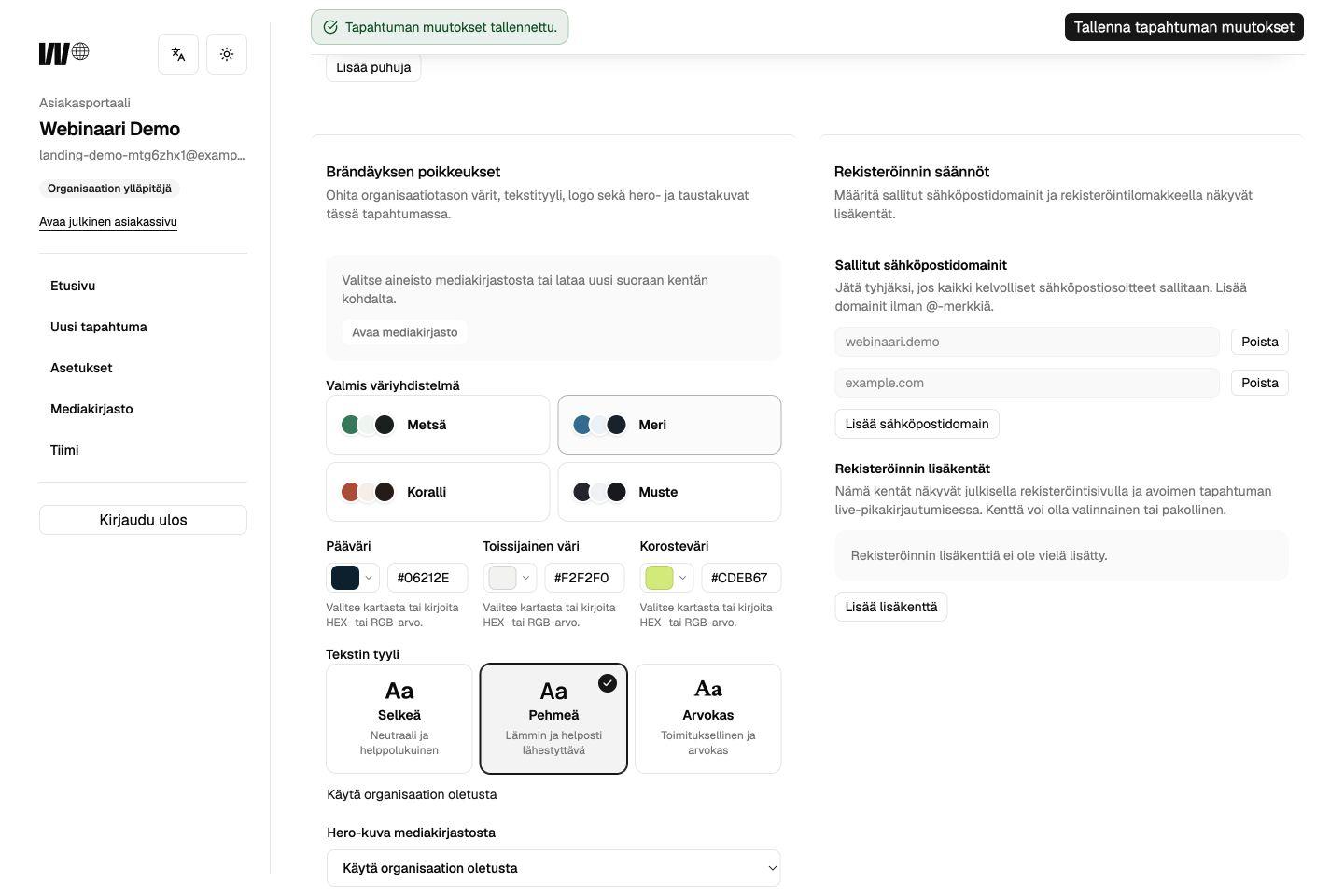Click the Webinaari Demo organization name
Screen dimensions: 1344x896
109,129
